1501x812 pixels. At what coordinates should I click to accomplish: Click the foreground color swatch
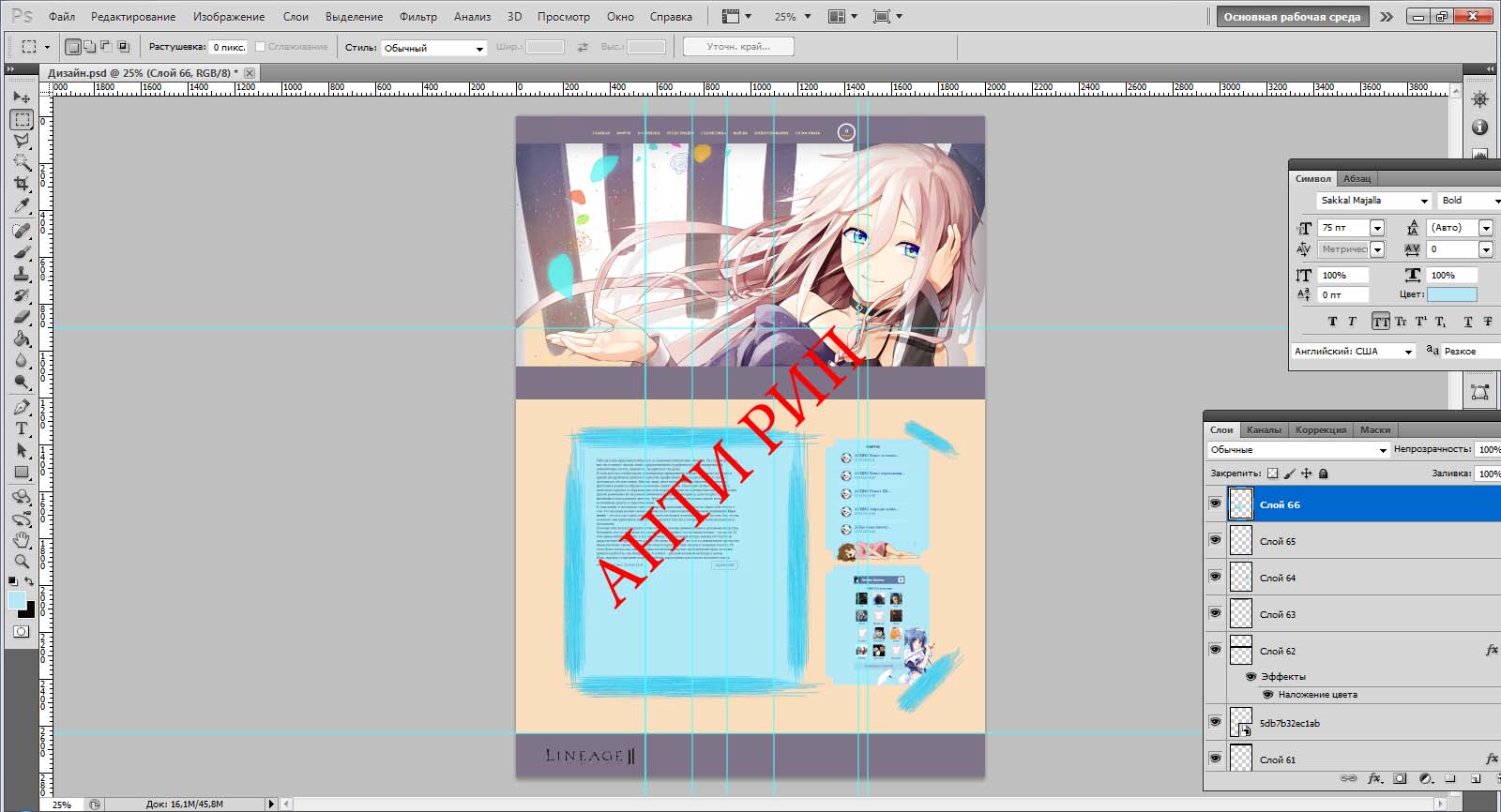pyautogui.click(x=17, y=600)
